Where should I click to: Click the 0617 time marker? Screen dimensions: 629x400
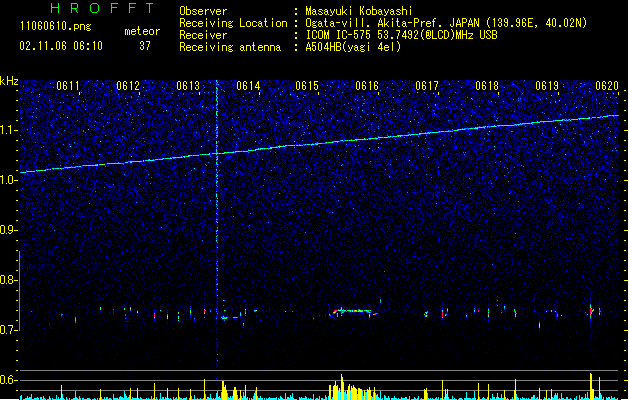click(x=427, y=86)
